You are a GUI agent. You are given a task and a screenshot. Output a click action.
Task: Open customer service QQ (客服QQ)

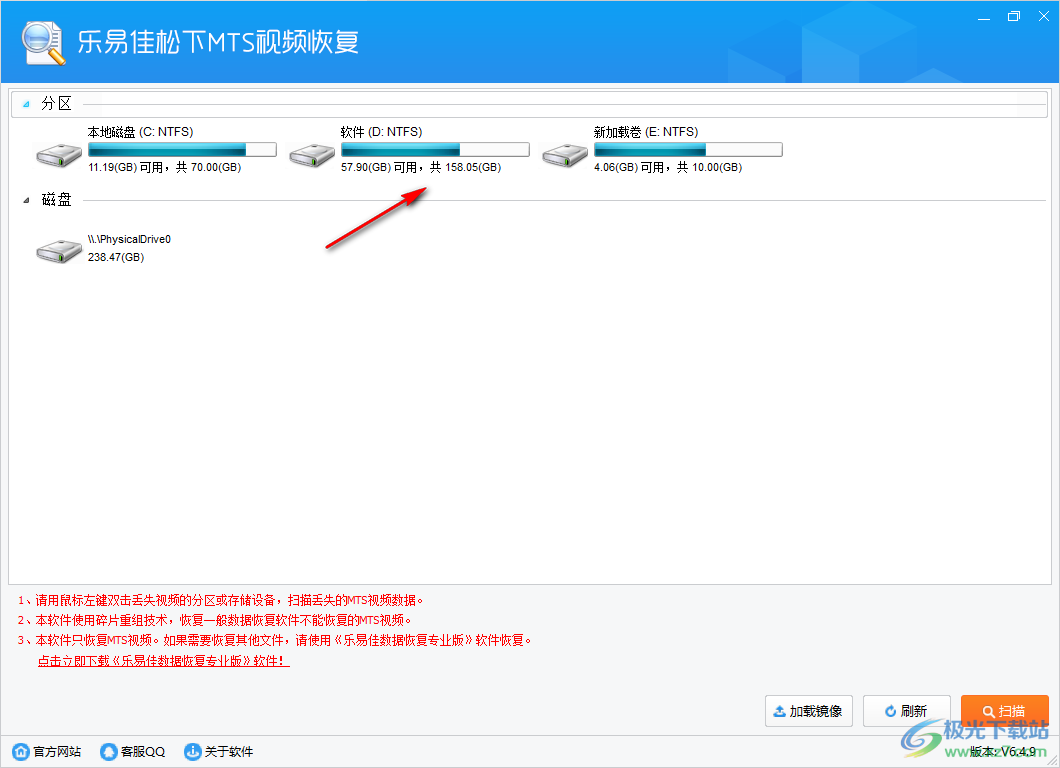pos(132,751)
